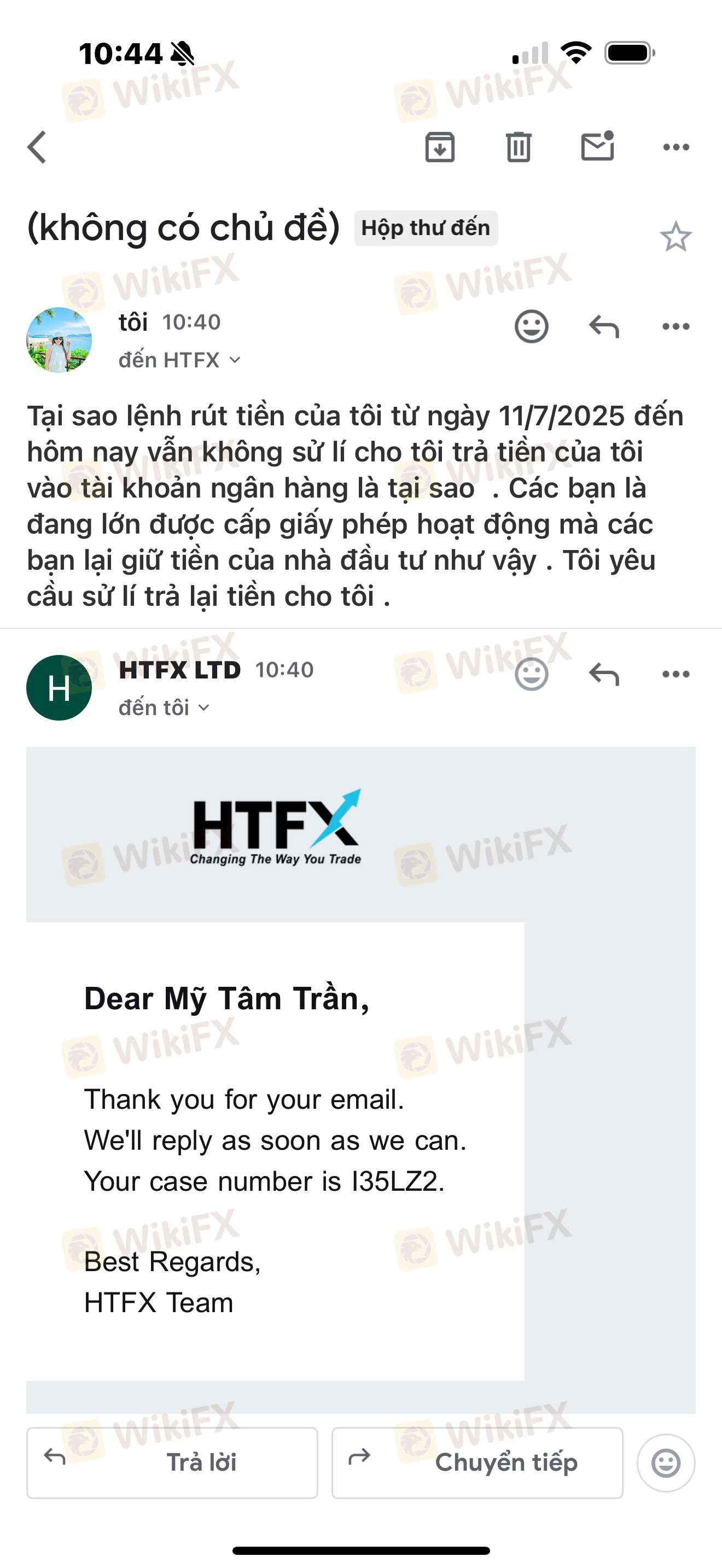This screenshot has height=1568, width=722.
Task: React with emoji to HTFX LTD message
Action: 532,675
